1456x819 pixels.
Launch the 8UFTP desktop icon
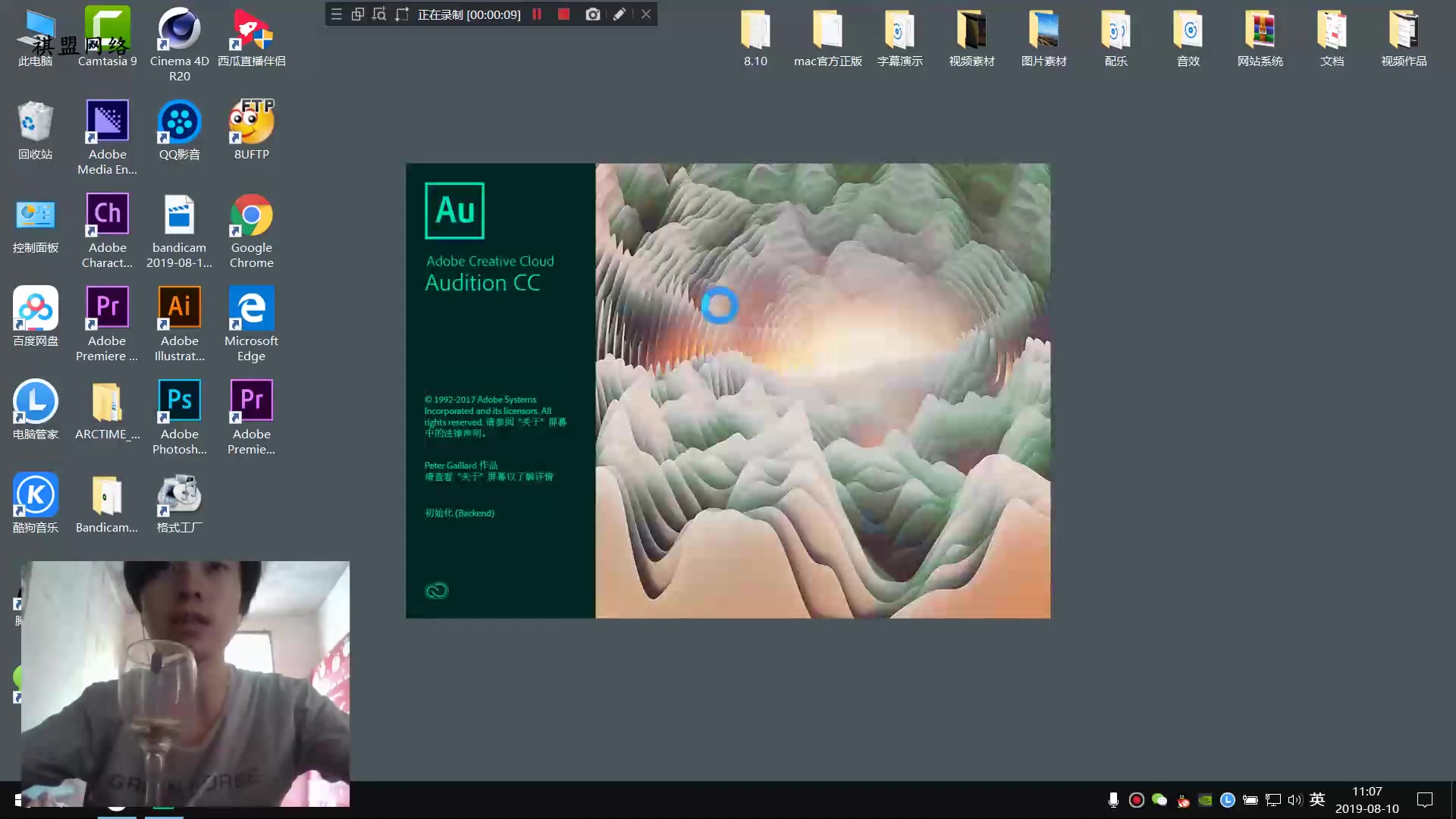point(251,130)
